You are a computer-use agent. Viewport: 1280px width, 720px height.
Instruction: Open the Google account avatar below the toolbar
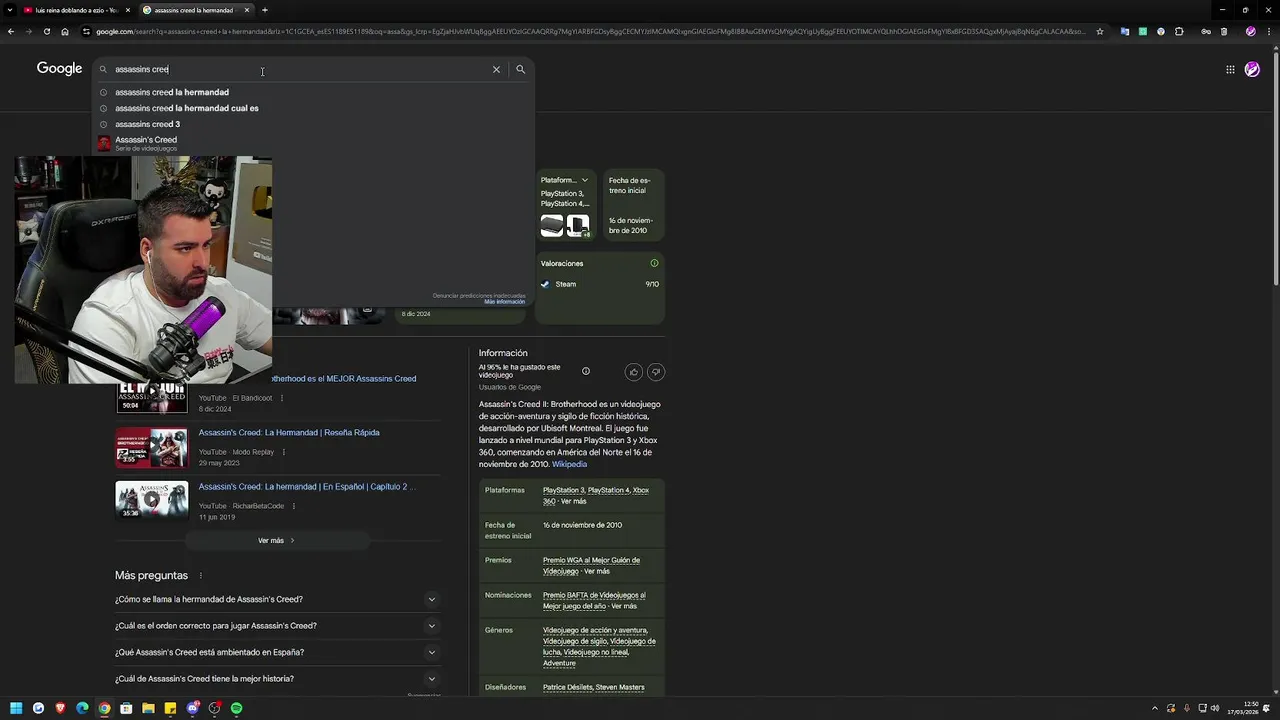tap(1252, 69)
